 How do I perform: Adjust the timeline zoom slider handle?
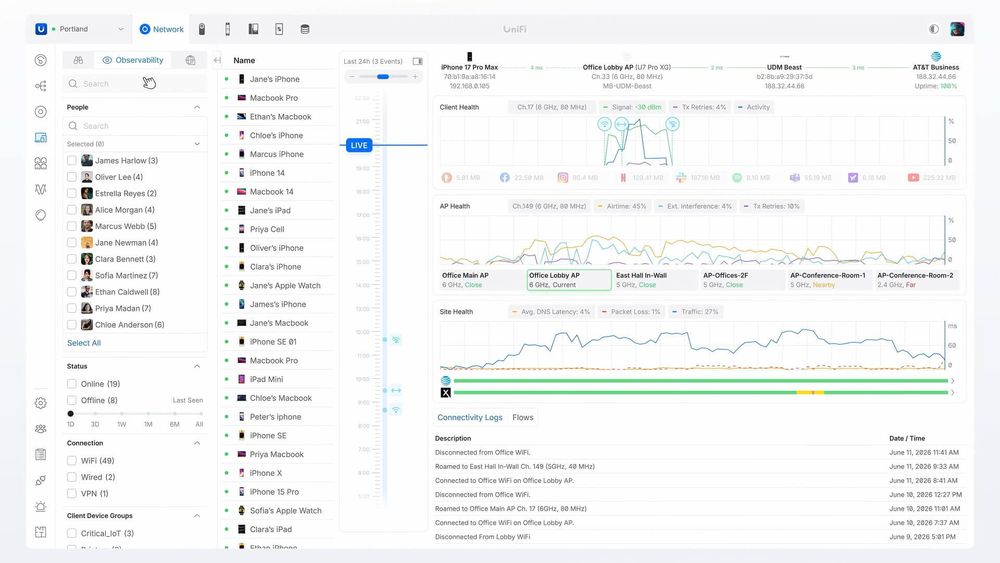[383, 77]
